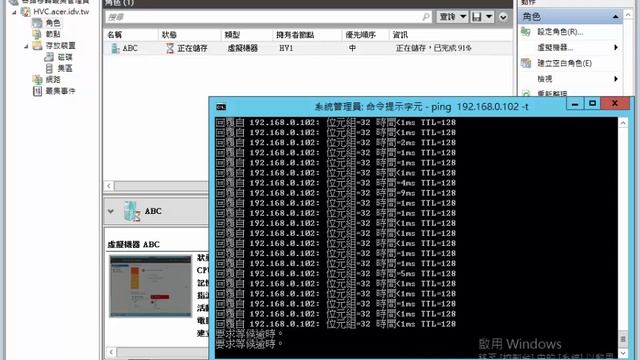The width and height of the screenshot is (640, 360).
Task: Sort by the 名稱 column header
Action: 115,35
